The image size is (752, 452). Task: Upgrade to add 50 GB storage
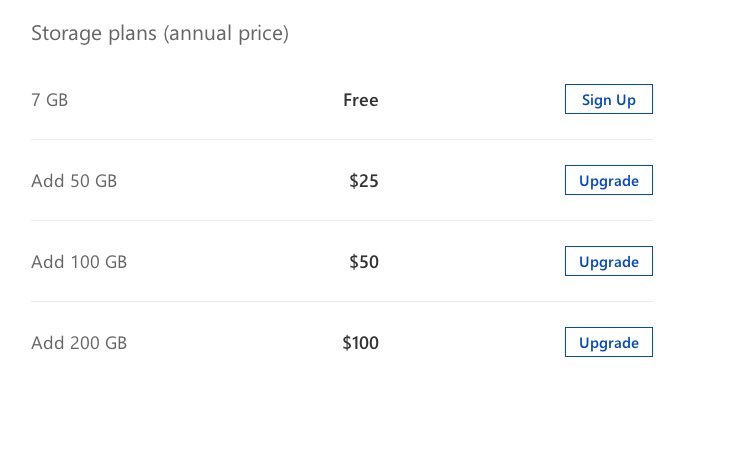point(608,181)
